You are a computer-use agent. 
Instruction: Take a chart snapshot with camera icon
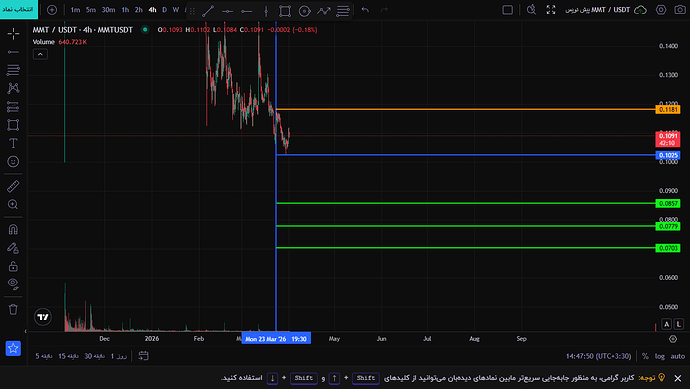[680, 10]
